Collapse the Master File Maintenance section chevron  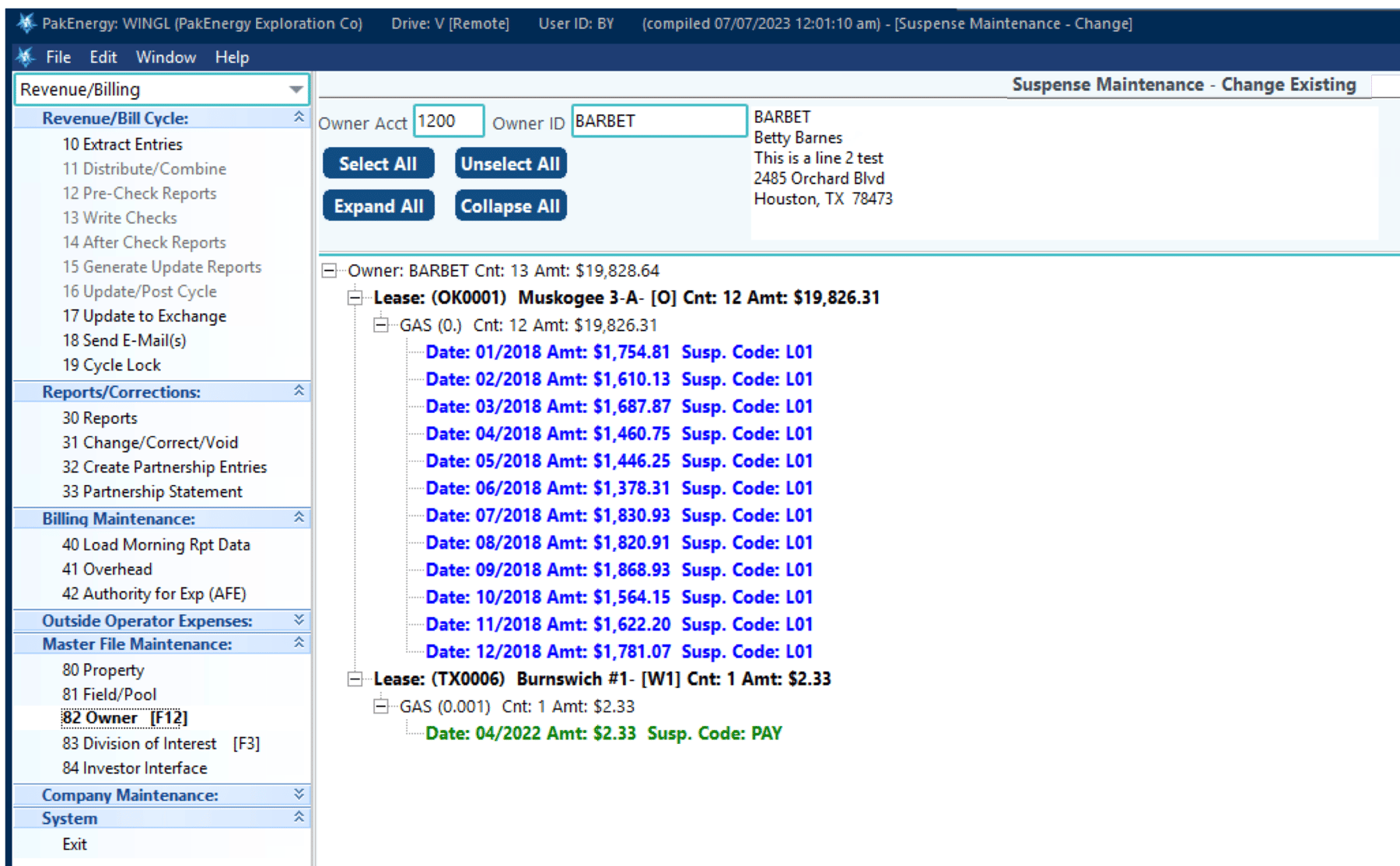pos(298,644)
